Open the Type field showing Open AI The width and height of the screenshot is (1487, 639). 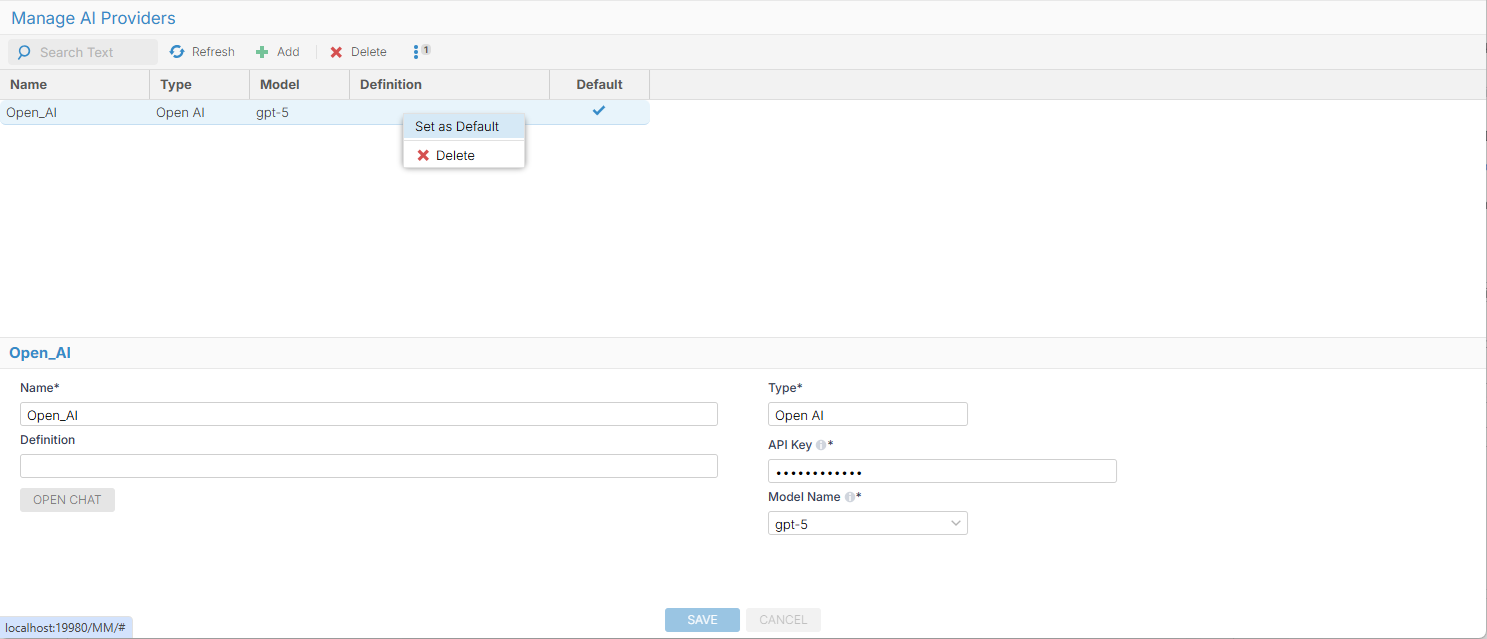coord(867,415)
